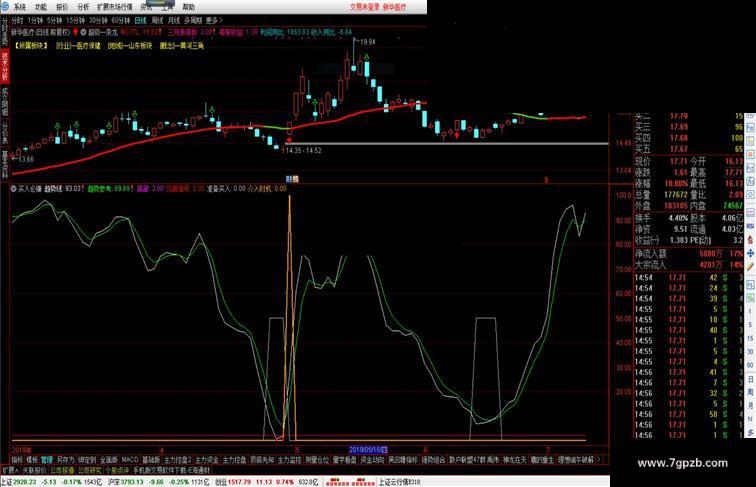Click the 2019/05/16 date marker on axis
The width and height of the screenshot is (756, 487).
pos(368,450)
